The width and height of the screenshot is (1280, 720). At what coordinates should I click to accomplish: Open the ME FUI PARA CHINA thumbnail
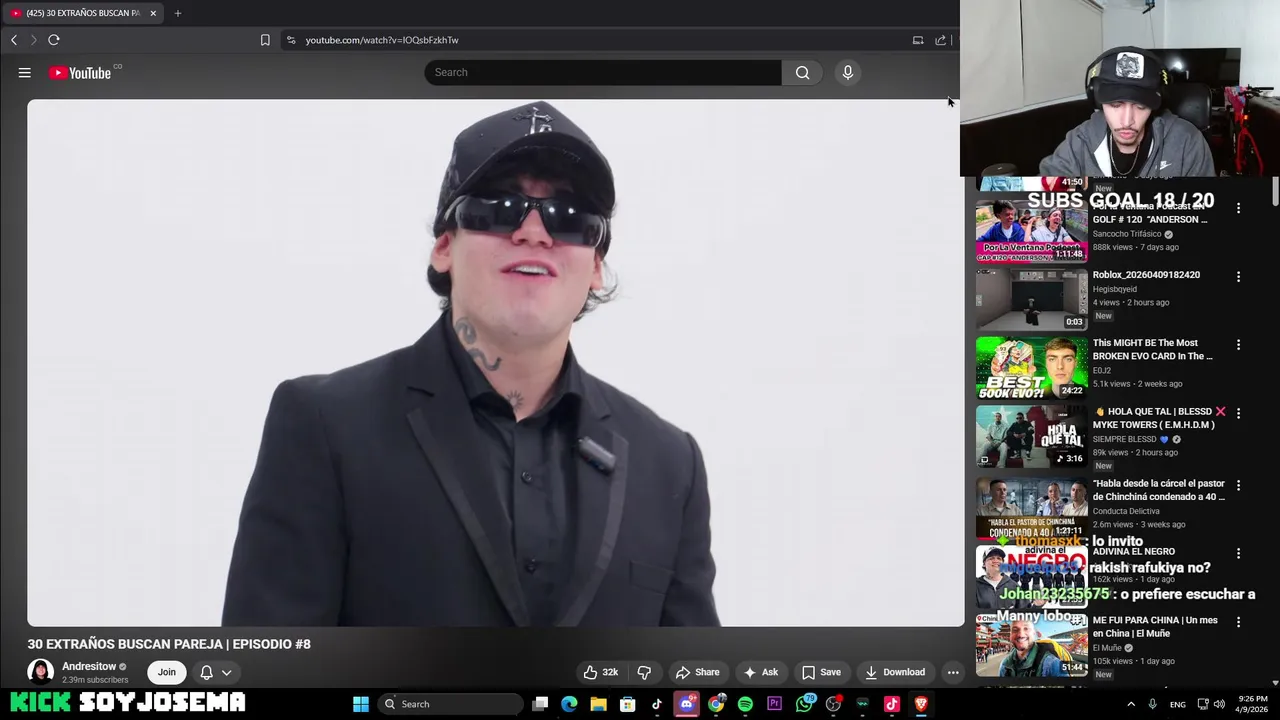coord(1031,645)
